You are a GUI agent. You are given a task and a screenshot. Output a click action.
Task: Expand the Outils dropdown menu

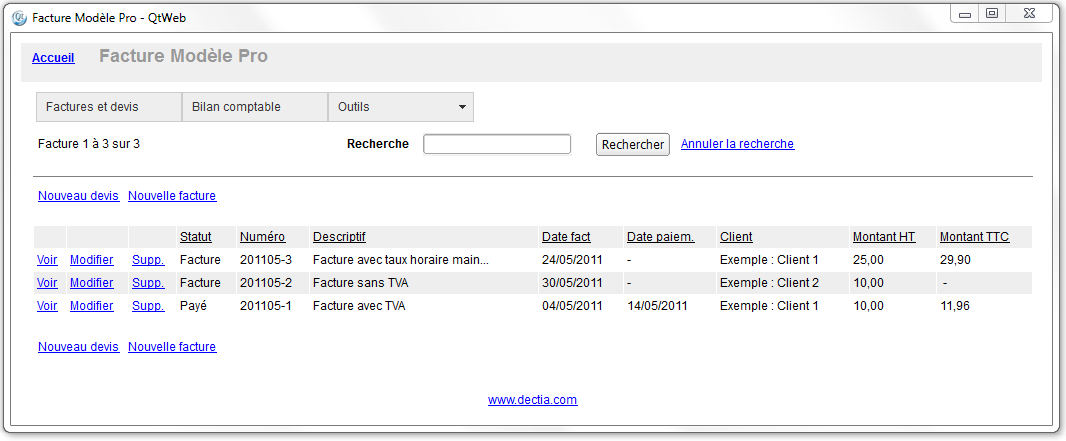coord(401,107)
